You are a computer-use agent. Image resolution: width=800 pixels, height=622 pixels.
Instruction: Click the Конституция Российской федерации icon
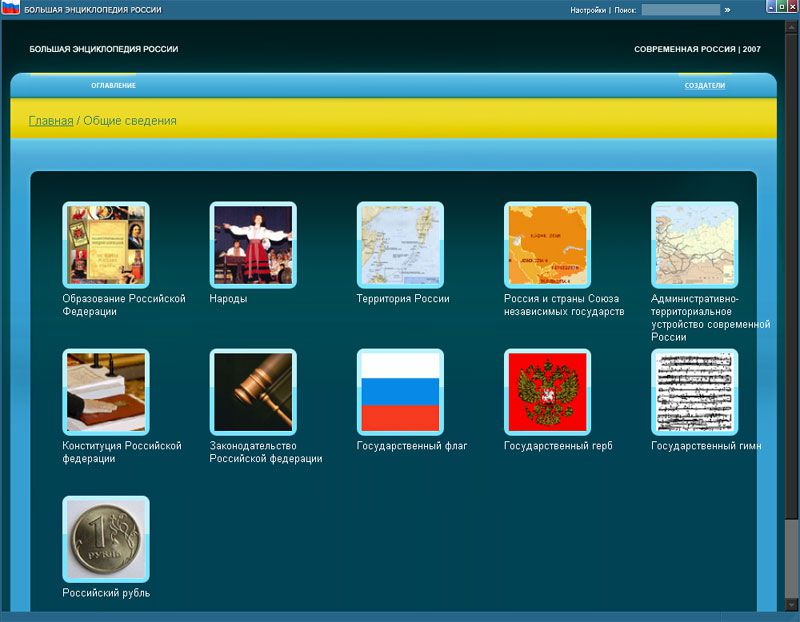click(105, 392)
